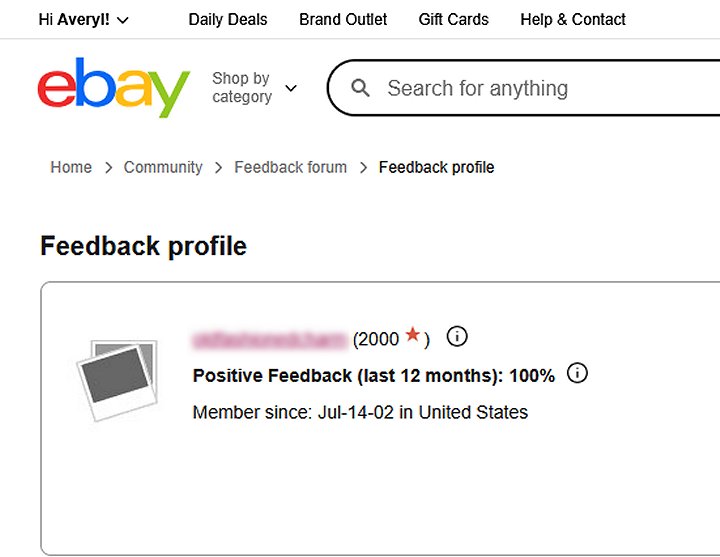Viewport: 720px width, 557px height.
Task: Click the red feedback star icon
Action: point(413,337)
